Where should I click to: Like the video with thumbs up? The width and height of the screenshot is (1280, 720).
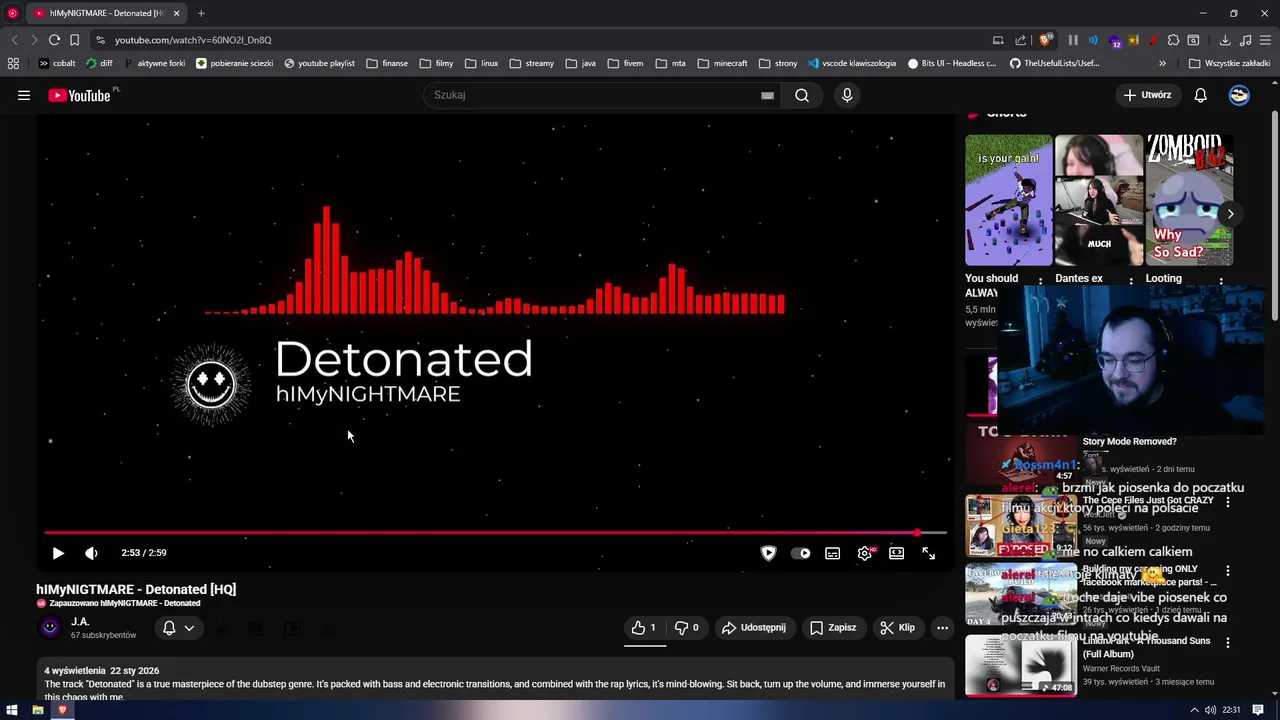[643, 628]
